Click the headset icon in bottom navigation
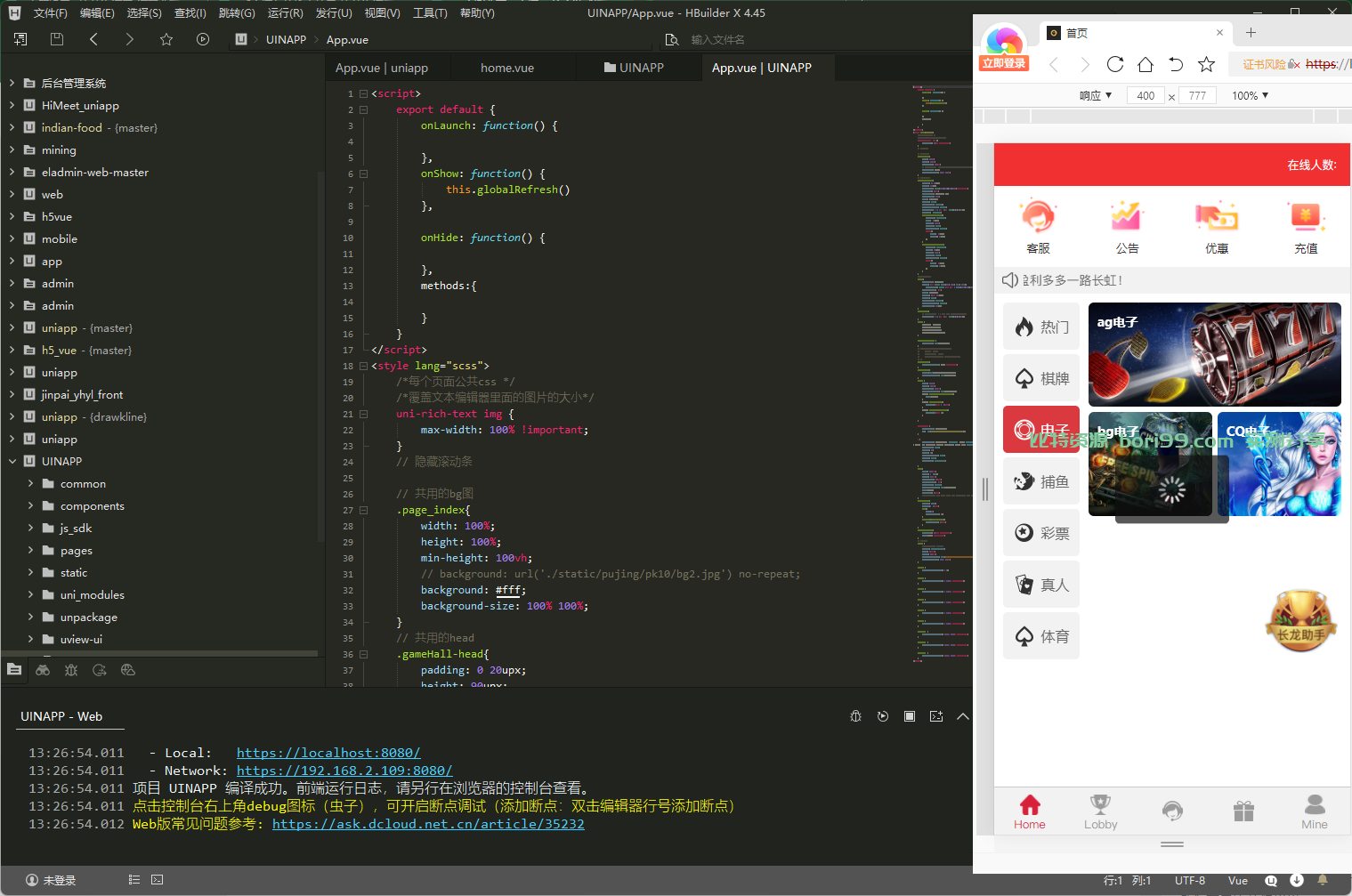 click(x=1172, y=810)
